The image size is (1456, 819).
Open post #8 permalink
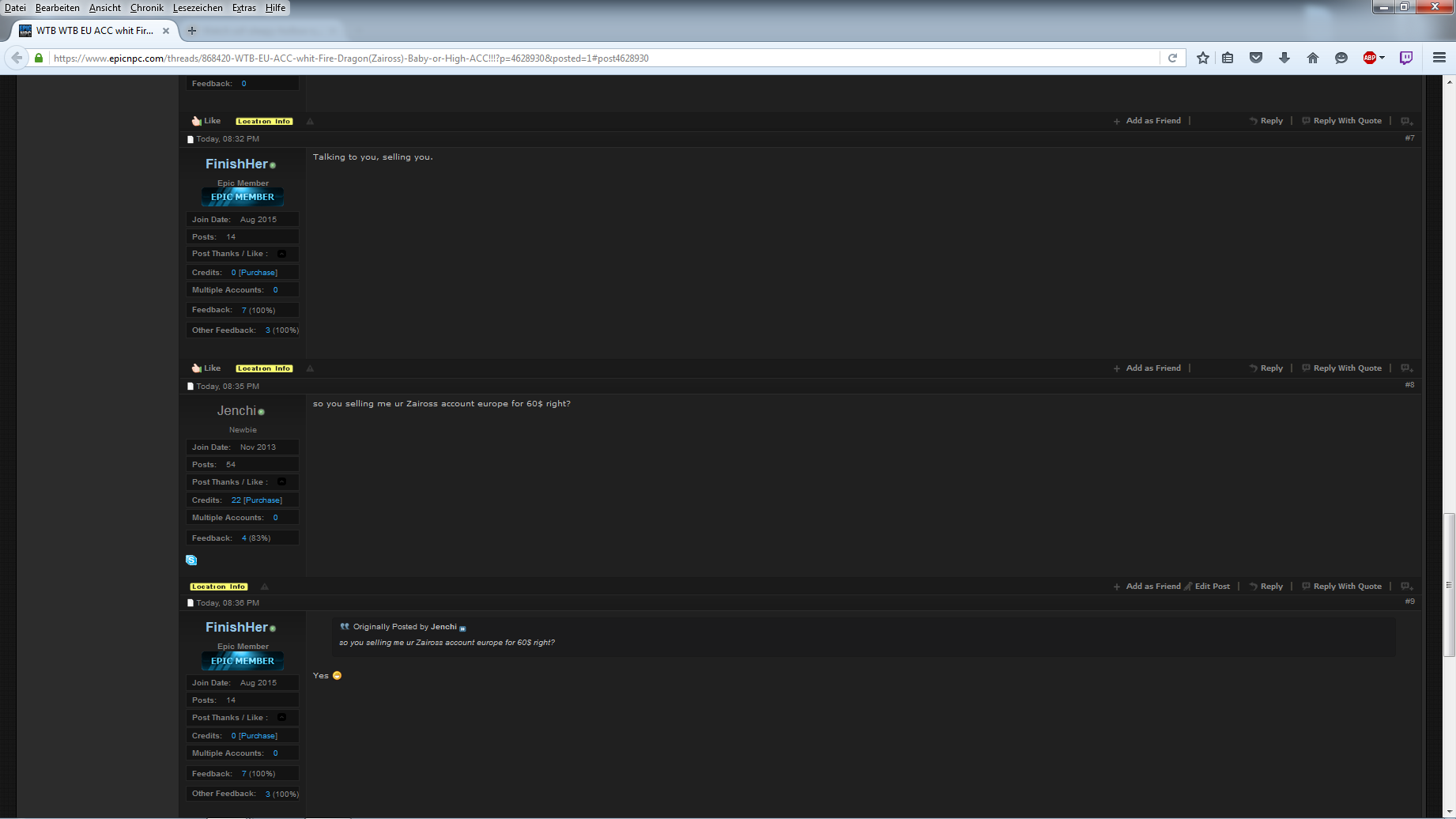(x=1409, y=385)
